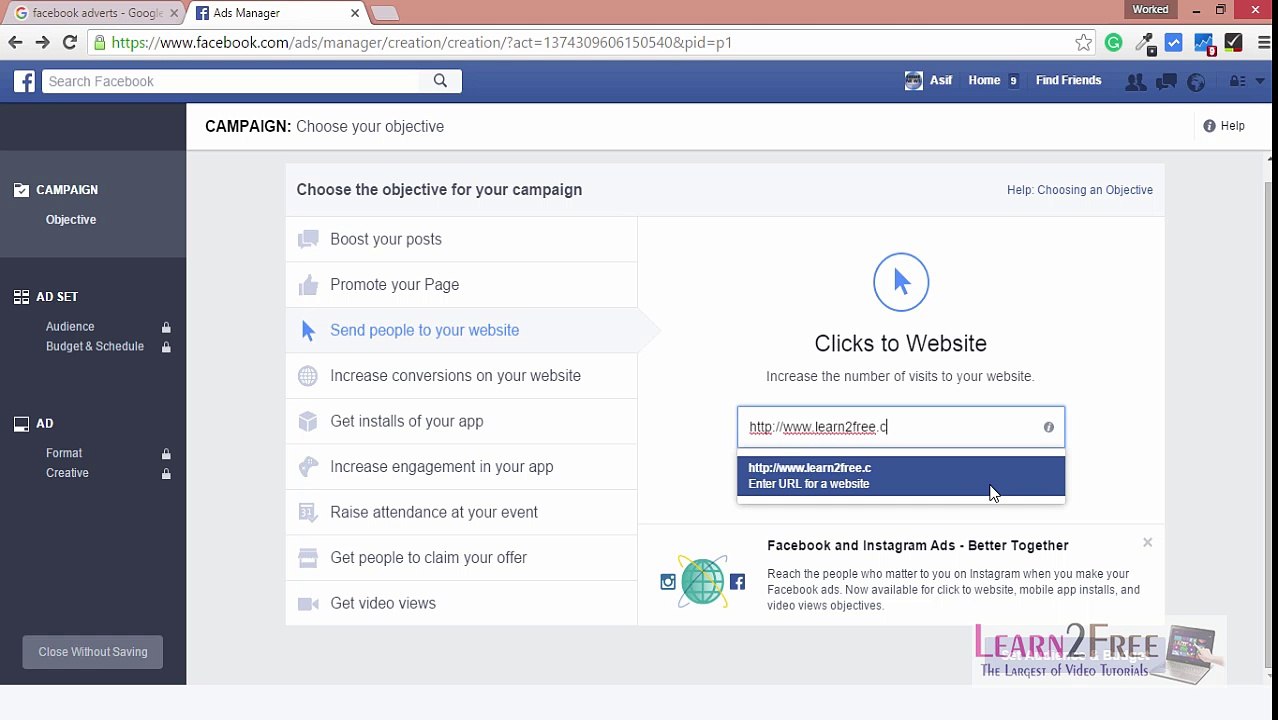Click the Worked profile button in titlebar
1278x720 pixels.
click(1150, 10)
